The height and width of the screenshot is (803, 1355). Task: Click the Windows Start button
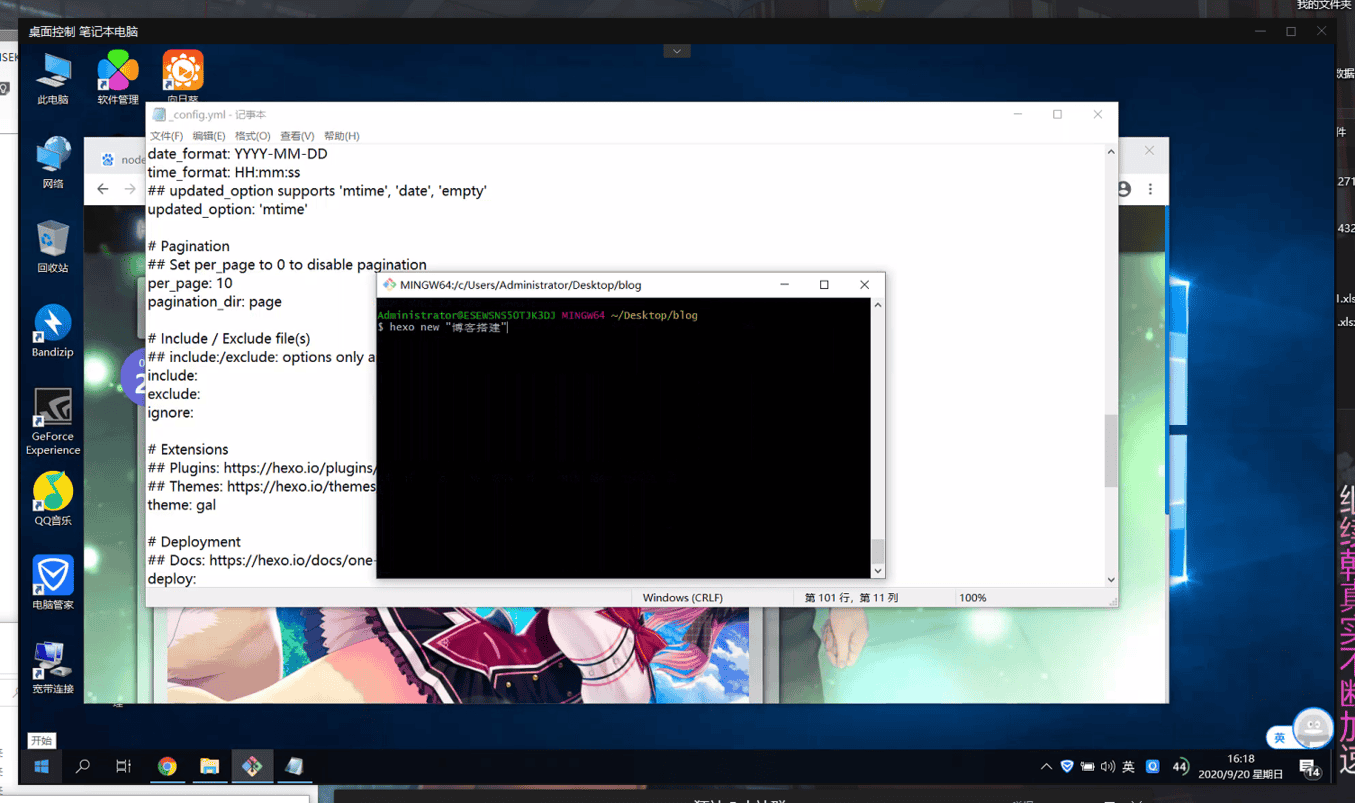click(41, 766)
